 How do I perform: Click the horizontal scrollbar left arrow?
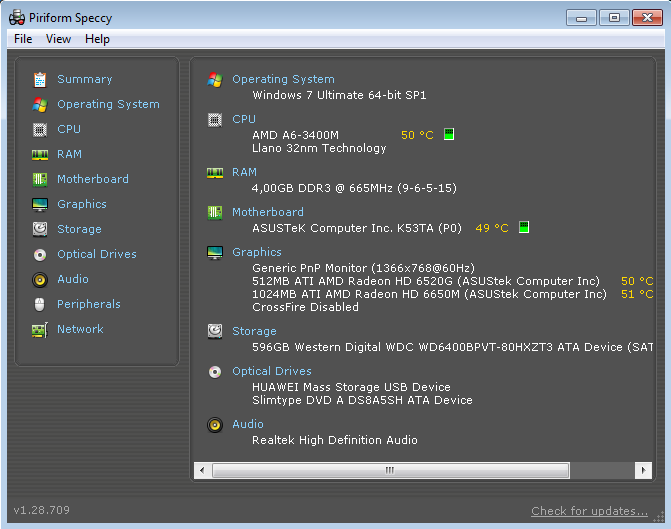coord(201,470)
